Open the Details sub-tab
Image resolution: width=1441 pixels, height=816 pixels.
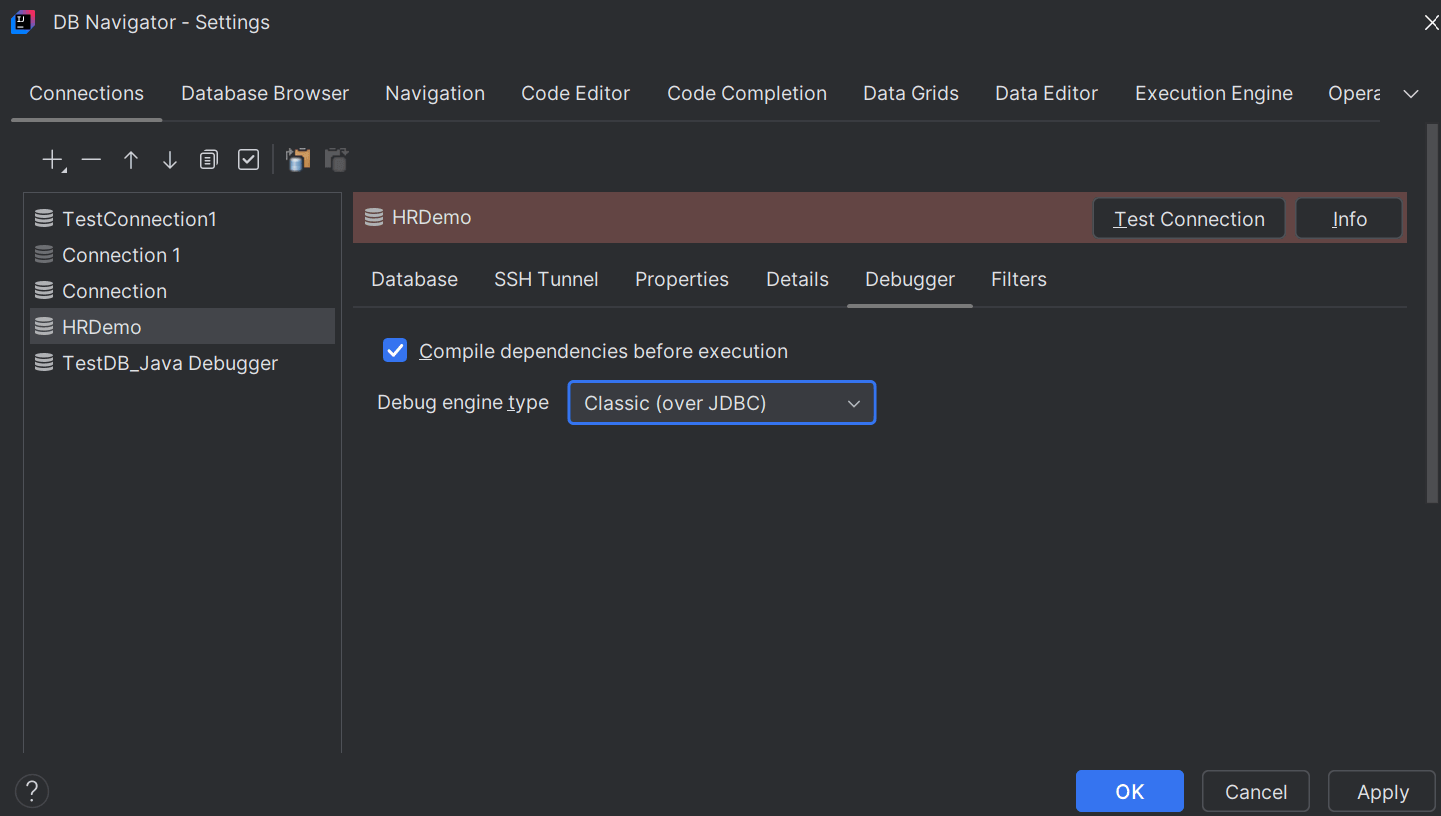point(798,280)
